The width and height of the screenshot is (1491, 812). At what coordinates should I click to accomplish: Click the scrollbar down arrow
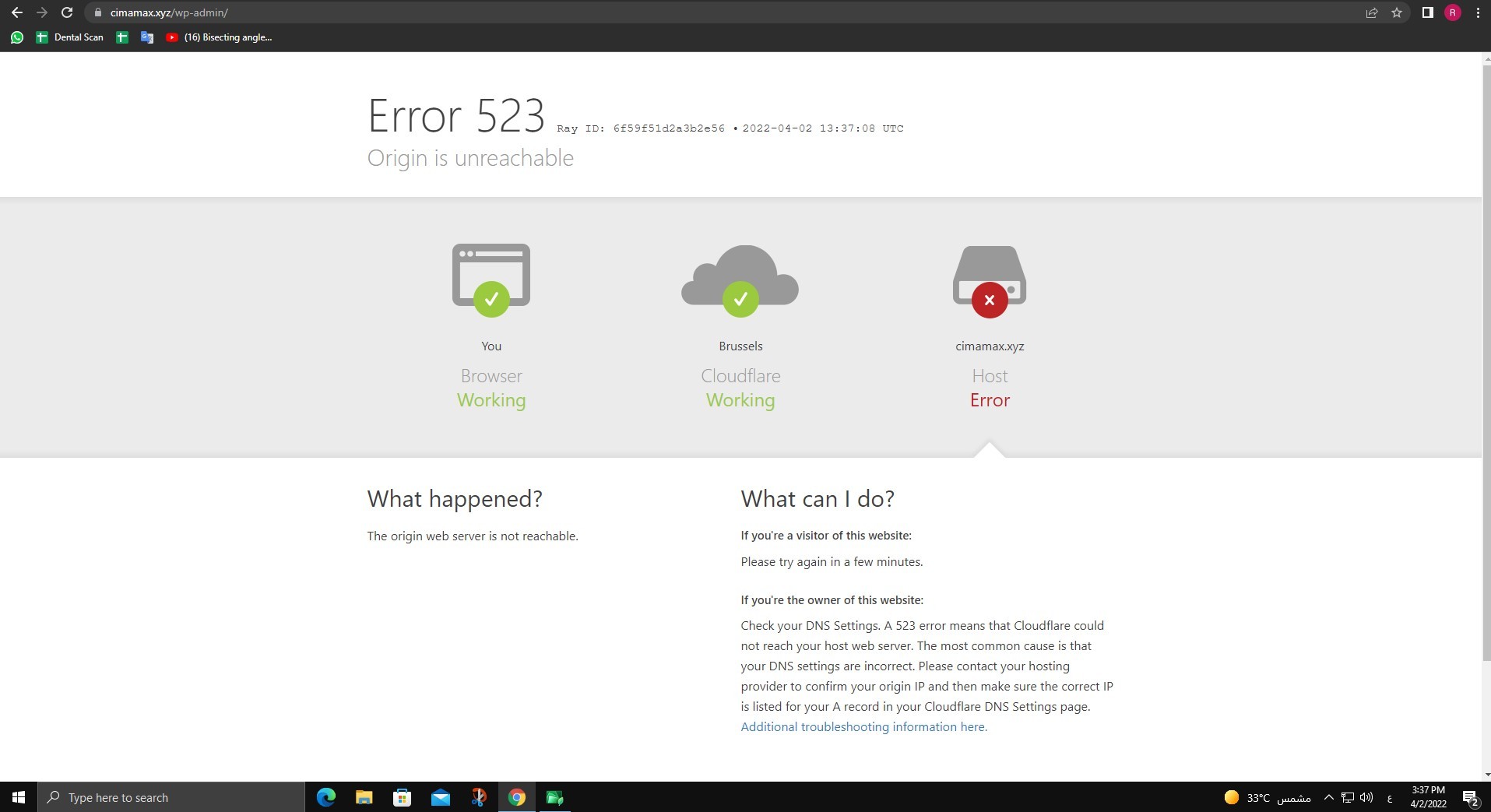[x=1486, y=775]
